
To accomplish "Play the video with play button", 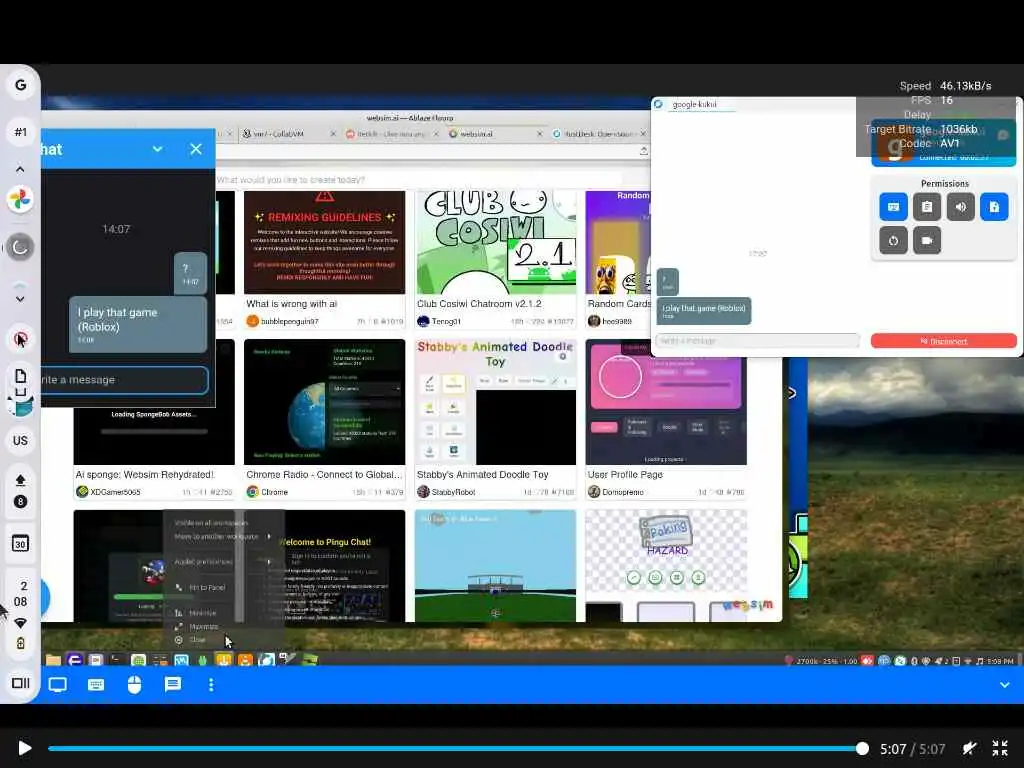I will (25, 748).
